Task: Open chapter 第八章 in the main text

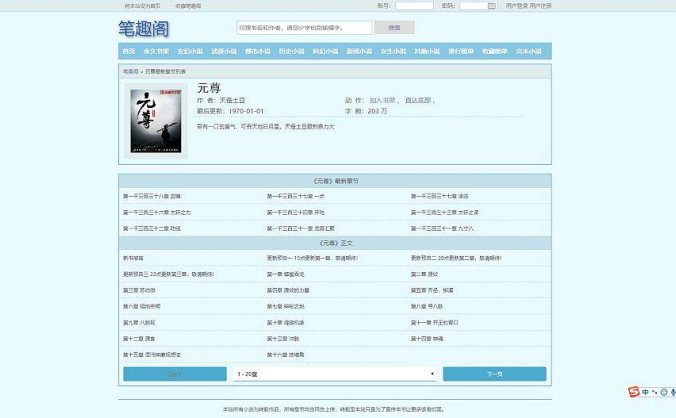Action: point(427,307)
